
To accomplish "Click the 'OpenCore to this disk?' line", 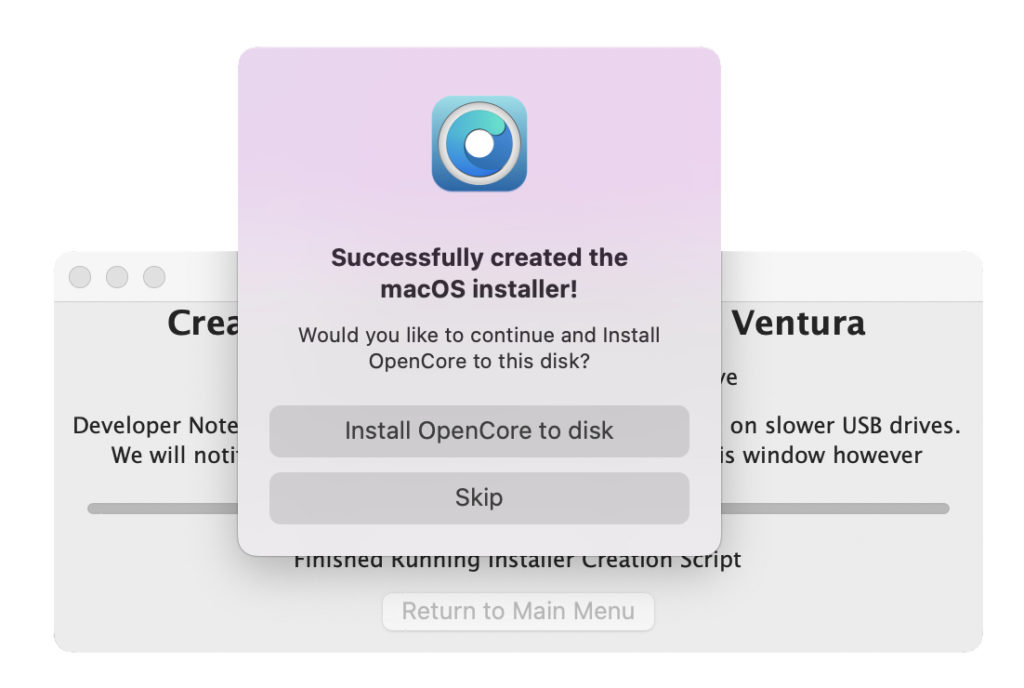I will point(479,361).
